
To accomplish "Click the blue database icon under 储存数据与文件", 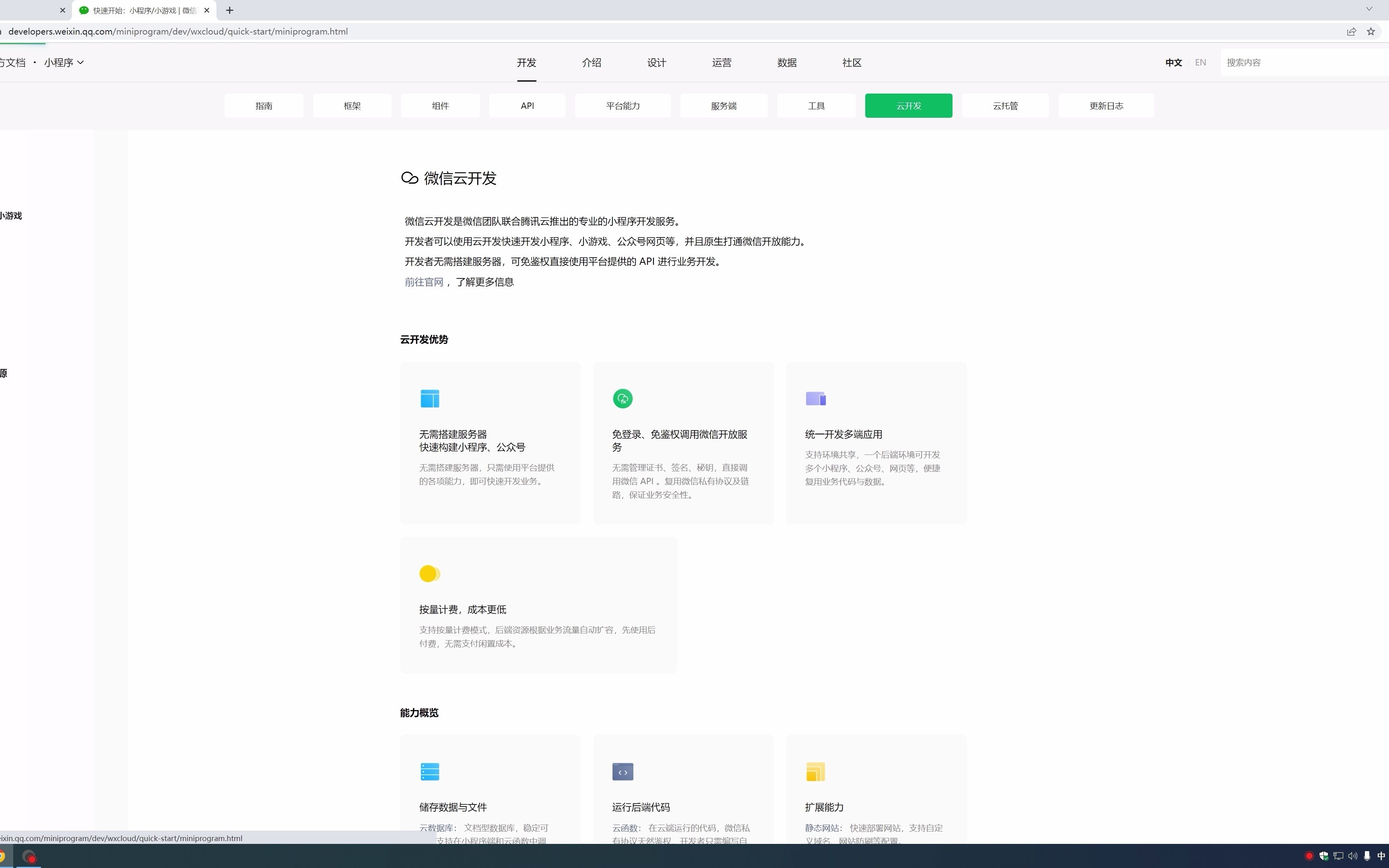I will pos(430,771).
